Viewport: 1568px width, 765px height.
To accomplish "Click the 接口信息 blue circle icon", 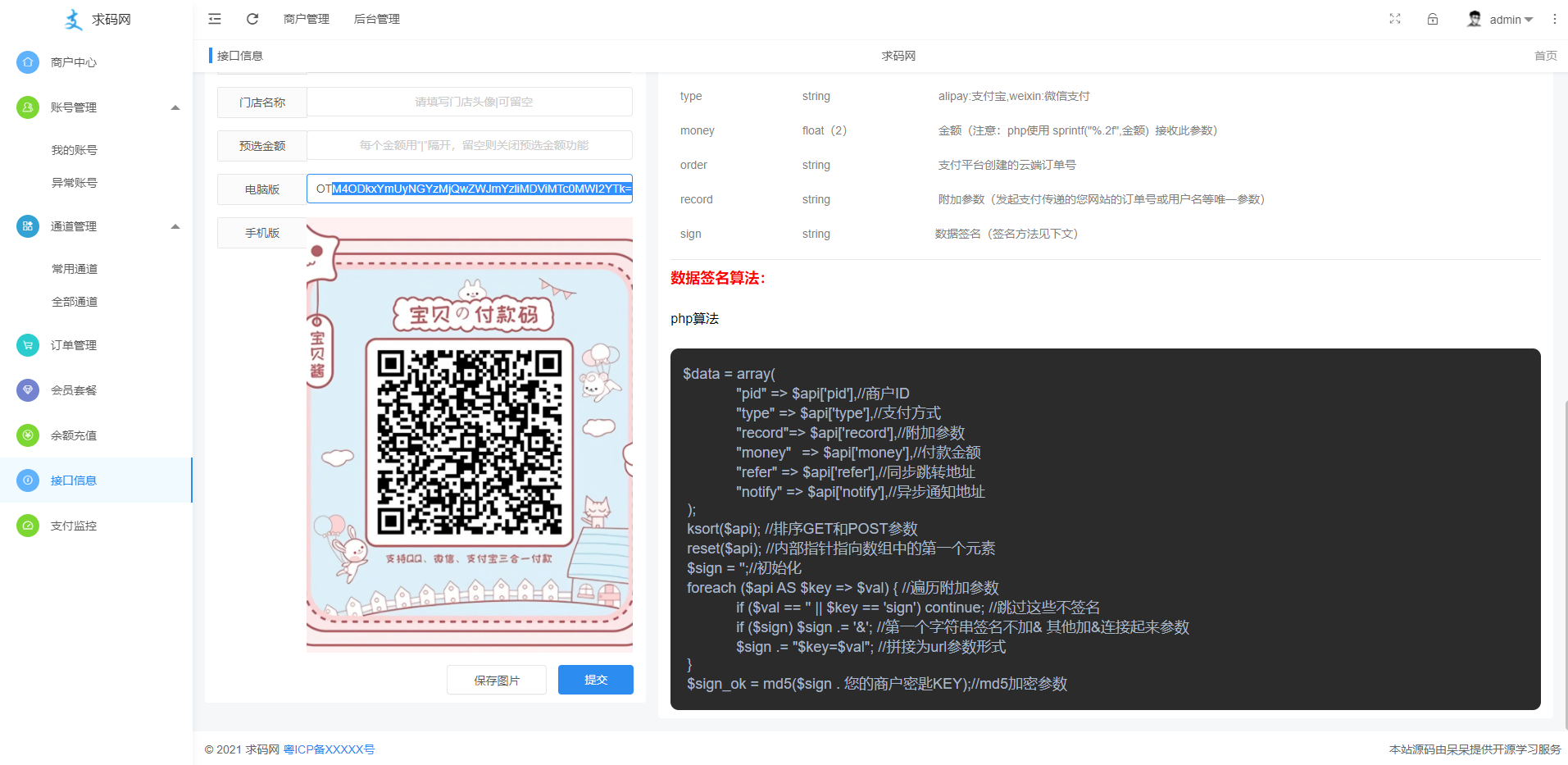I will point(28,480).
